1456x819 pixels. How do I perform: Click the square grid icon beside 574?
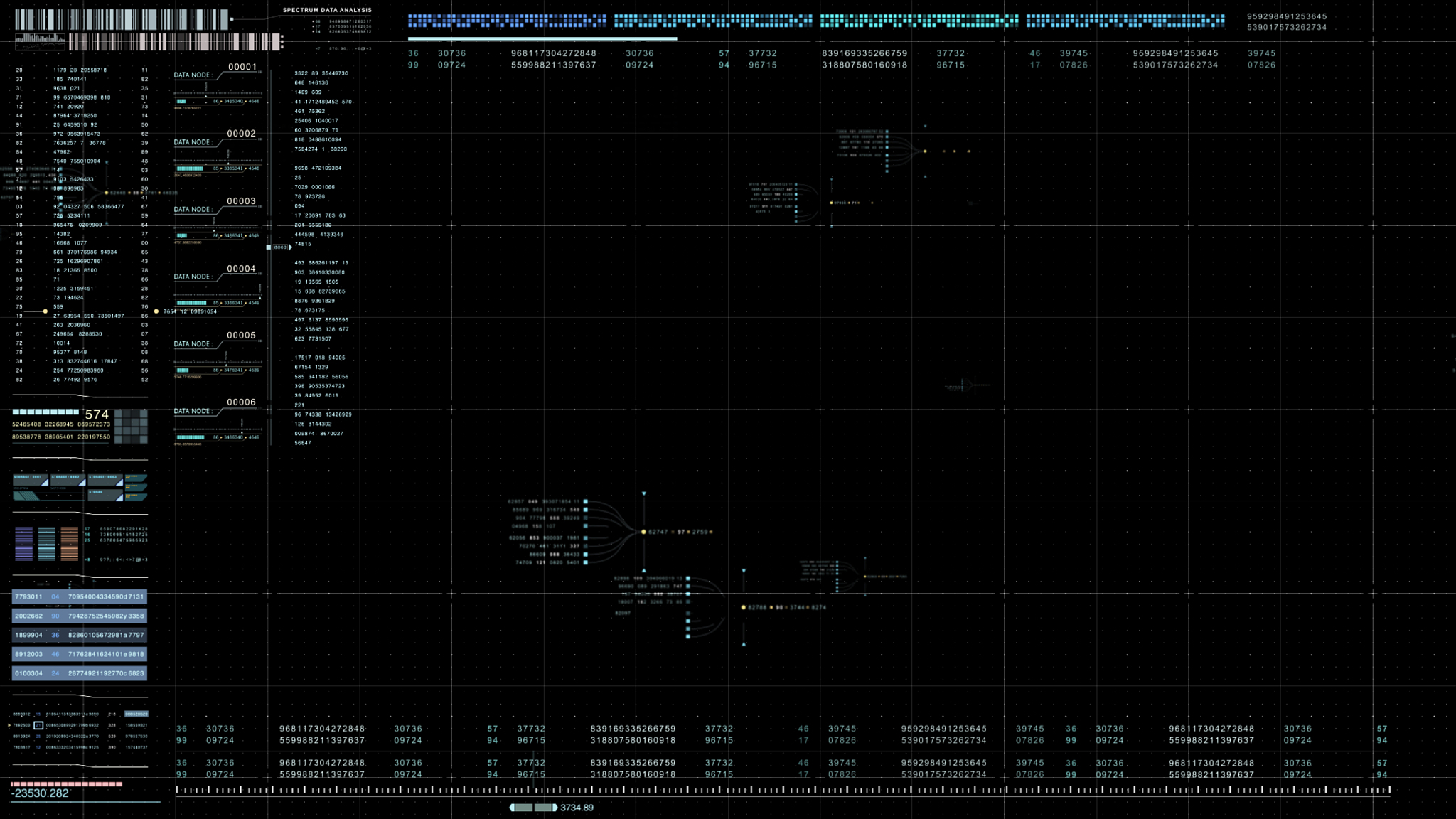[132, 427]
